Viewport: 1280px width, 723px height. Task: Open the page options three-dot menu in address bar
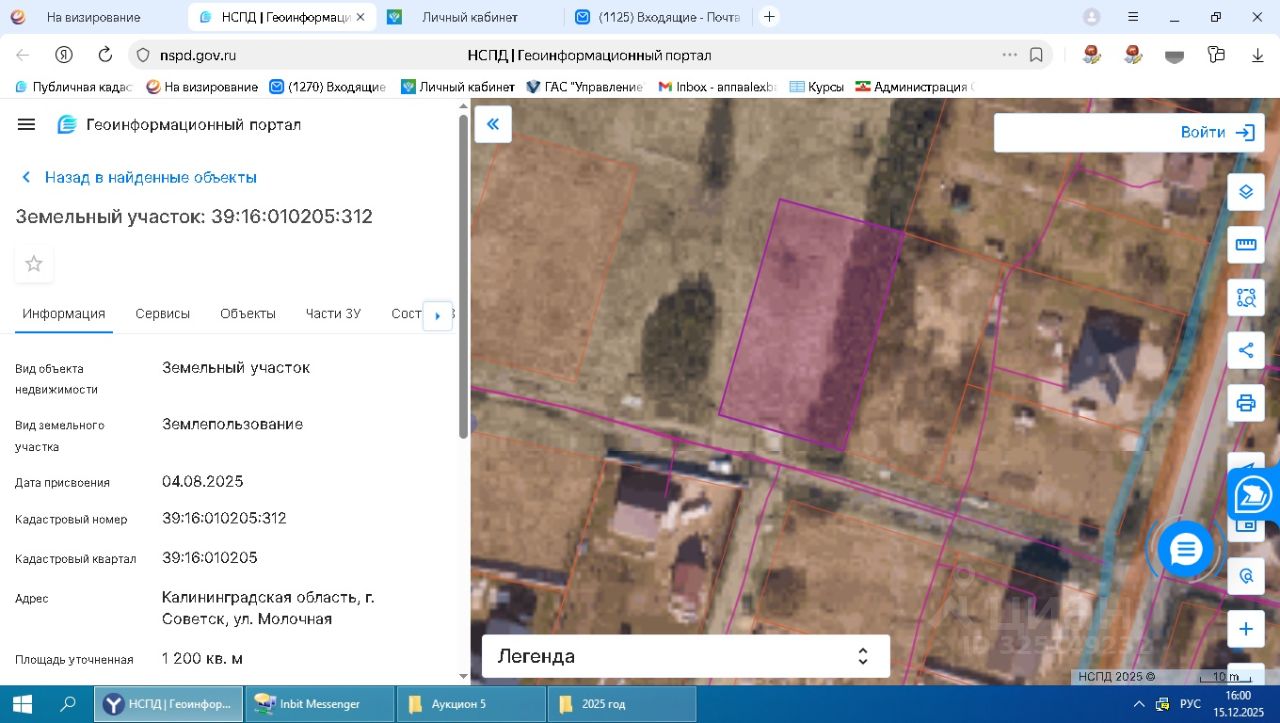[x=1010, y=55]
